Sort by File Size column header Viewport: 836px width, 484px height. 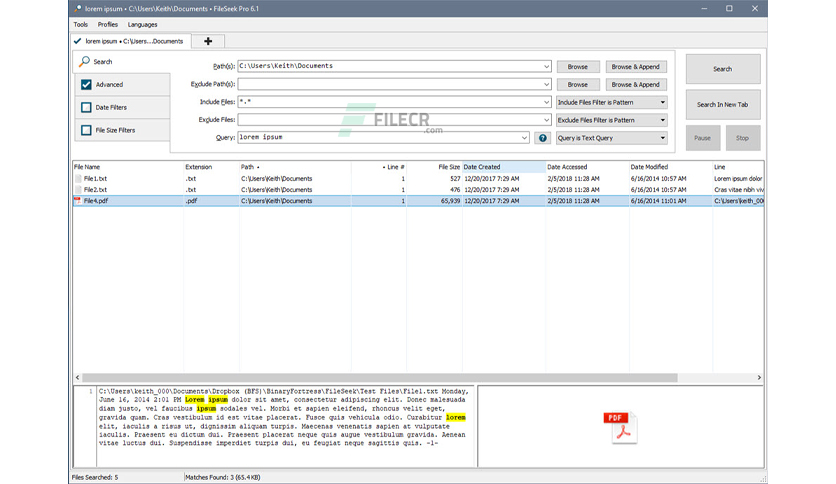point(434,167)
